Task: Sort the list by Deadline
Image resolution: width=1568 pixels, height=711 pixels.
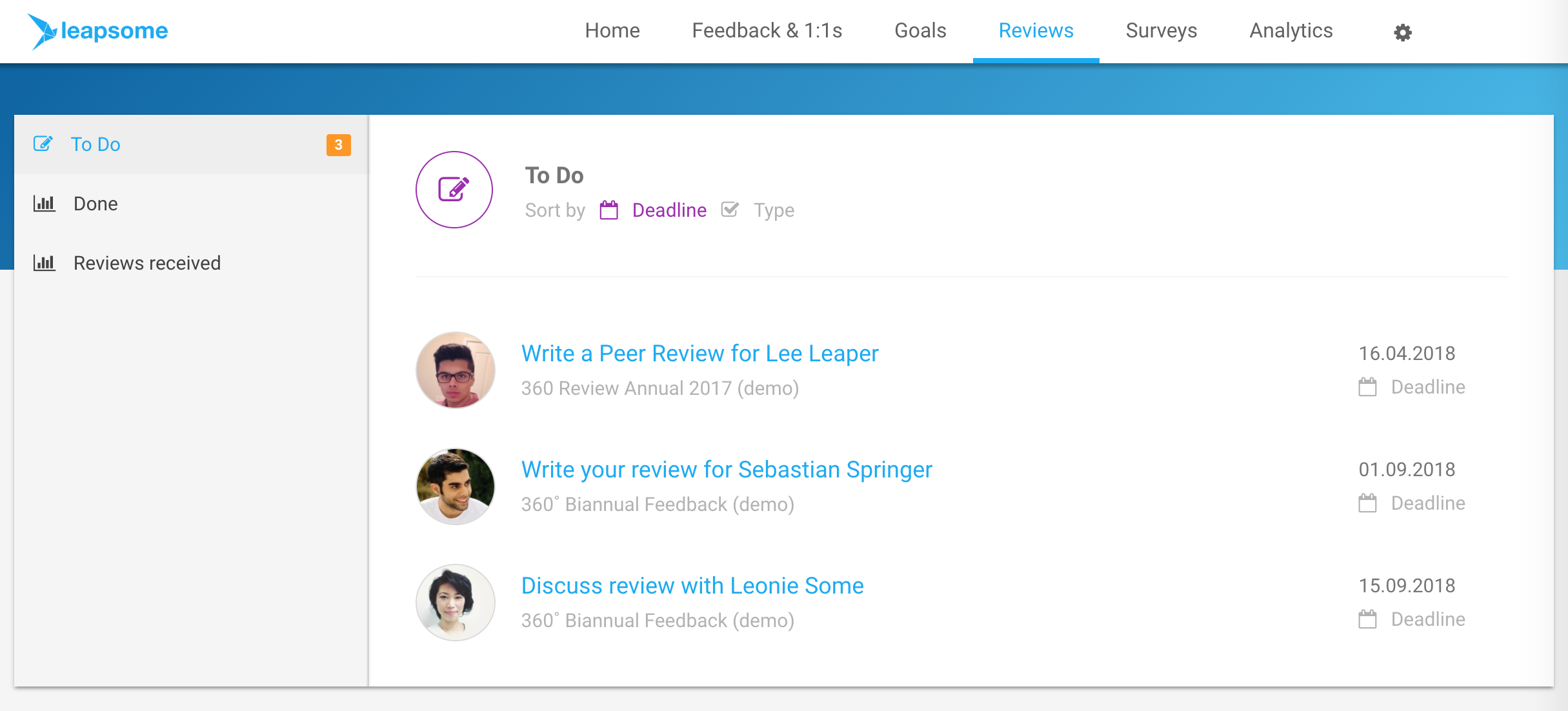Action: (669, 210)
